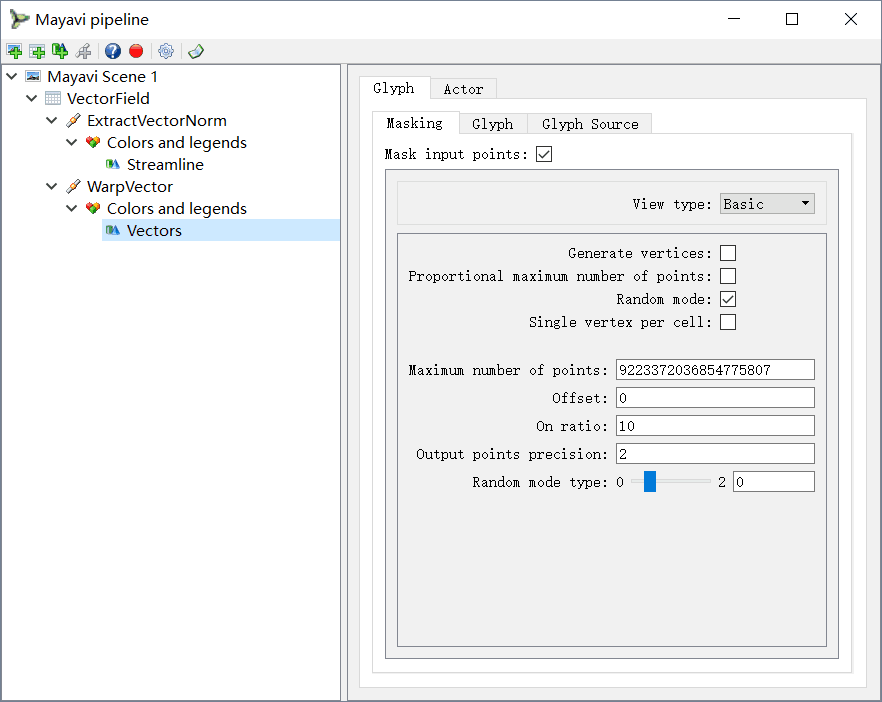Create a new Mayavi scene

point(14,51)
